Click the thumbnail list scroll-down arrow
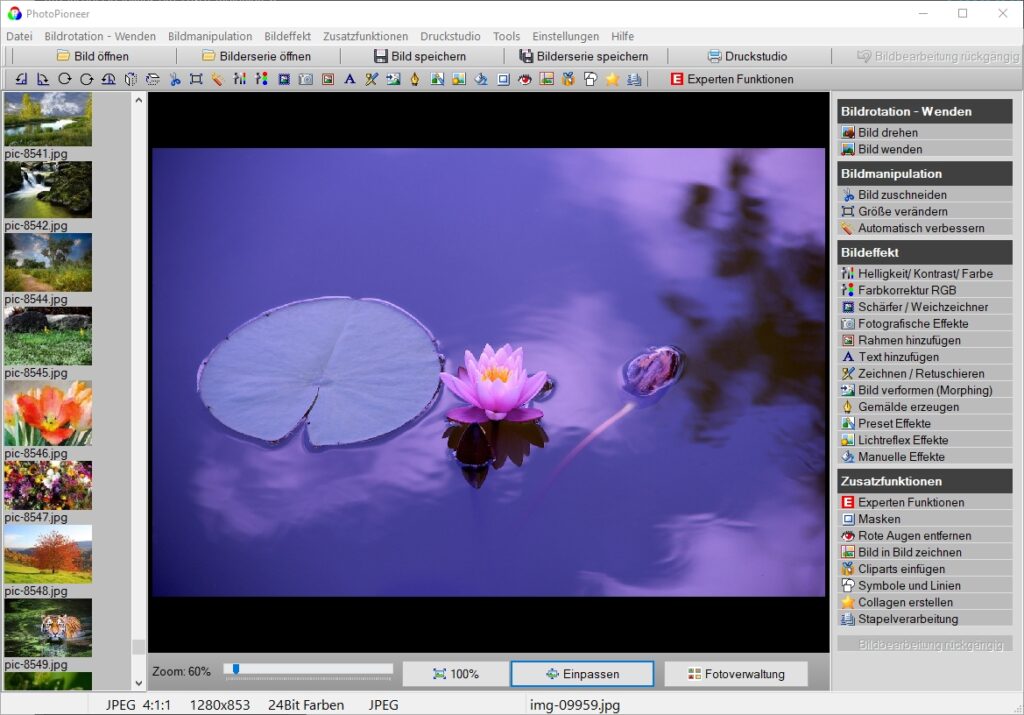Image resolution: width=1024 pixels, height=715 pixels. point(138,683)
